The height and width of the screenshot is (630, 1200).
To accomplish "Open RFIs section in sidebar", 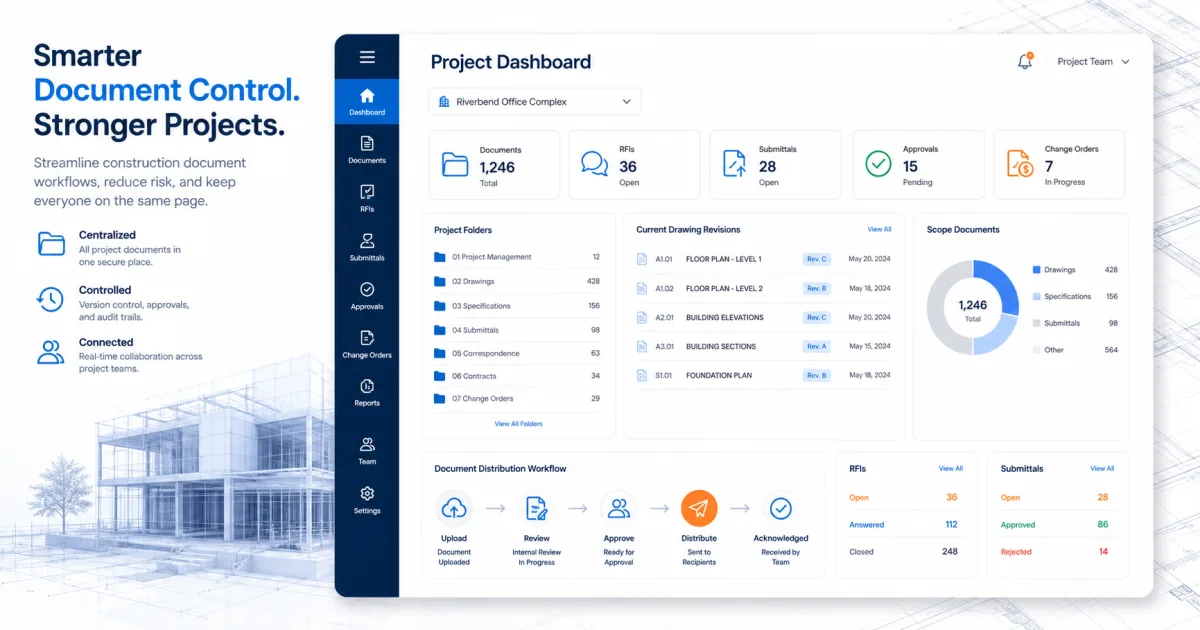I will click(367, 198).
